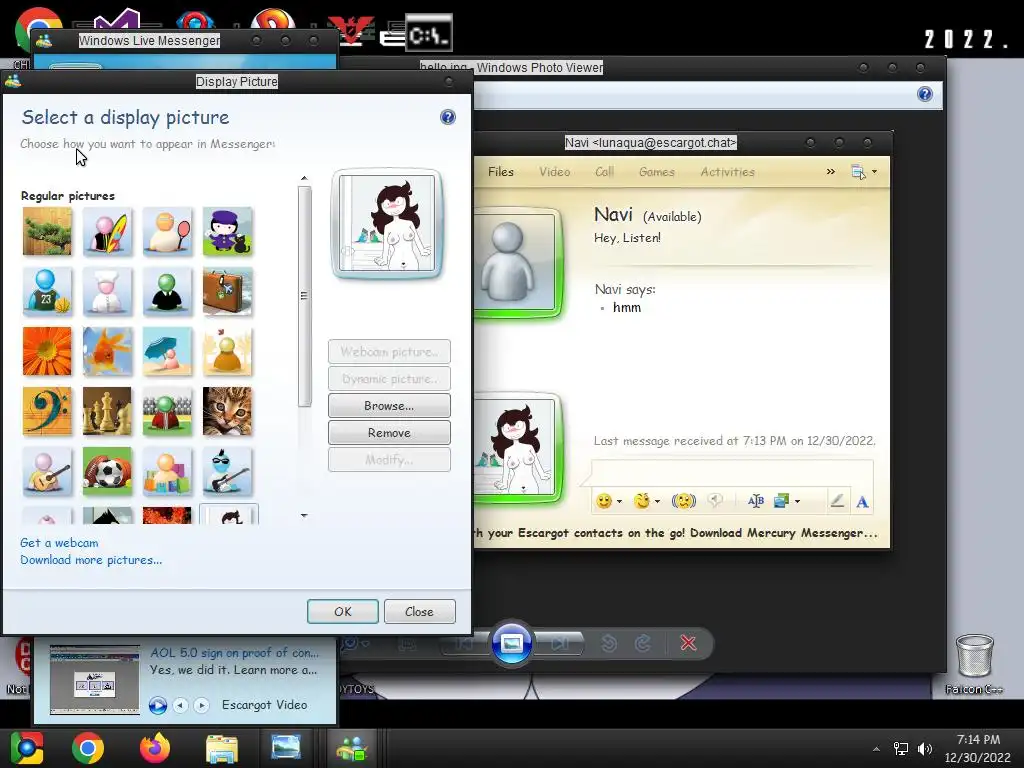1024x768 pixels.
Task: Show hidden system tray icons
Action: [x=876, y=748]
